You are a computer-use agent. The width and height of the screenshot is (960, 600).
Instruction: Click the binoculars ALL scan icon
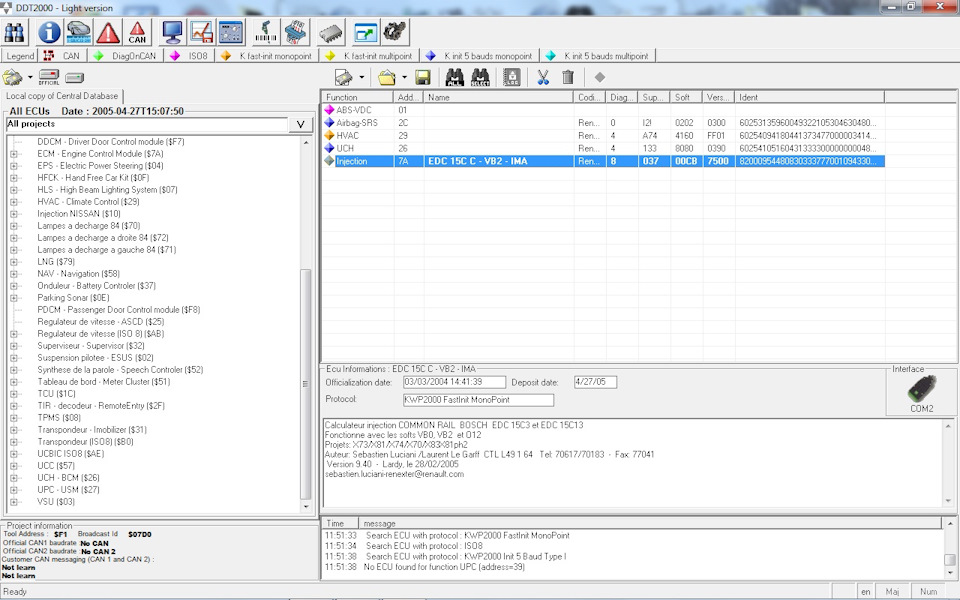pyautogui.click(x=454, y=78)
